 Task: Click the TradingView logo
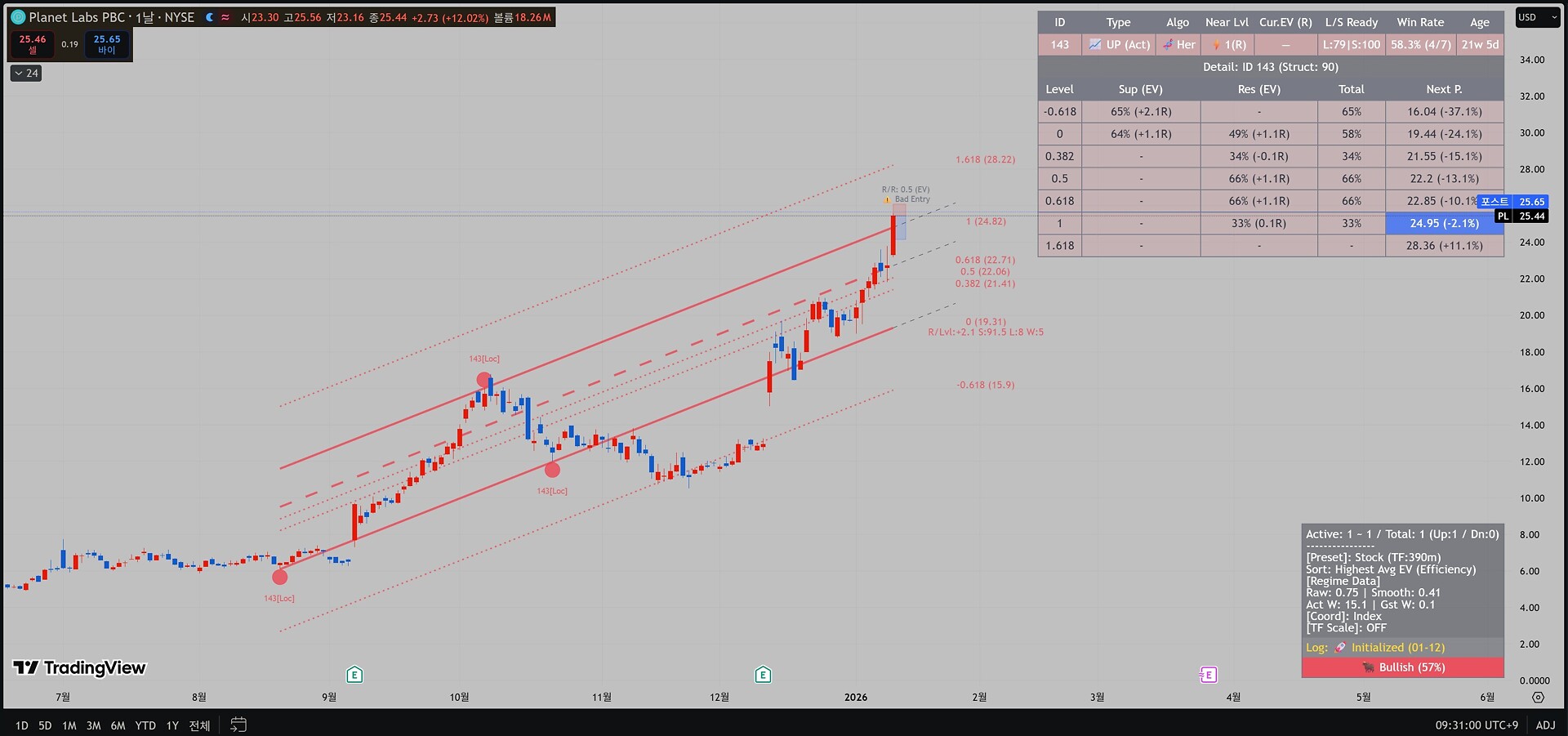click(79, 668)
